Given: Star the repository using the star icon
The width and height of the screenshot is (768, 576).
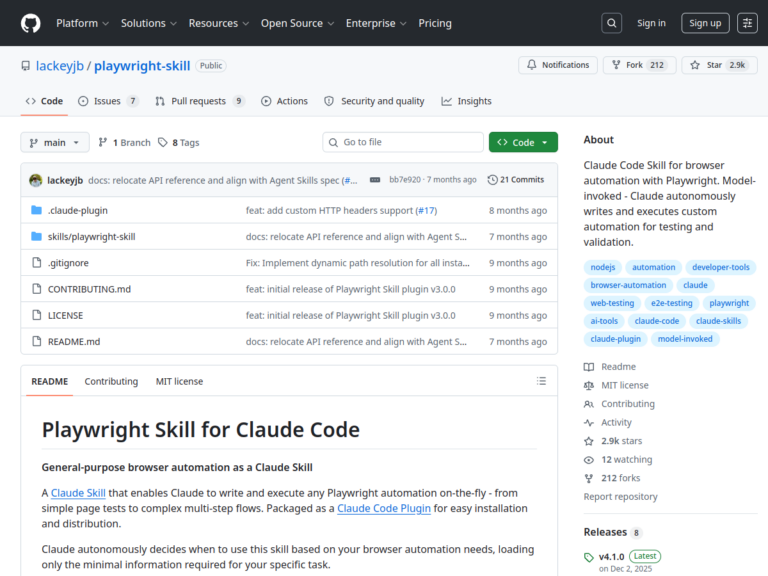Looking at the screenshot, I should [x=695, y=65].
